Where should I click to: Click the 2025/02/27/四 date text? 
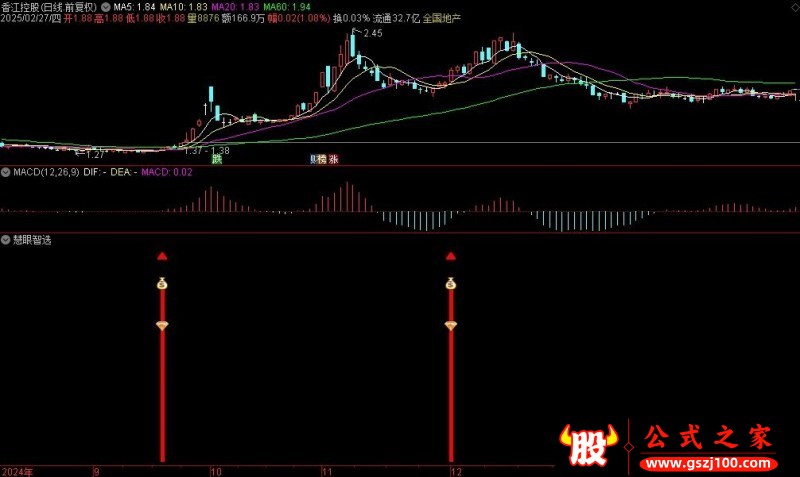[31, 18]
